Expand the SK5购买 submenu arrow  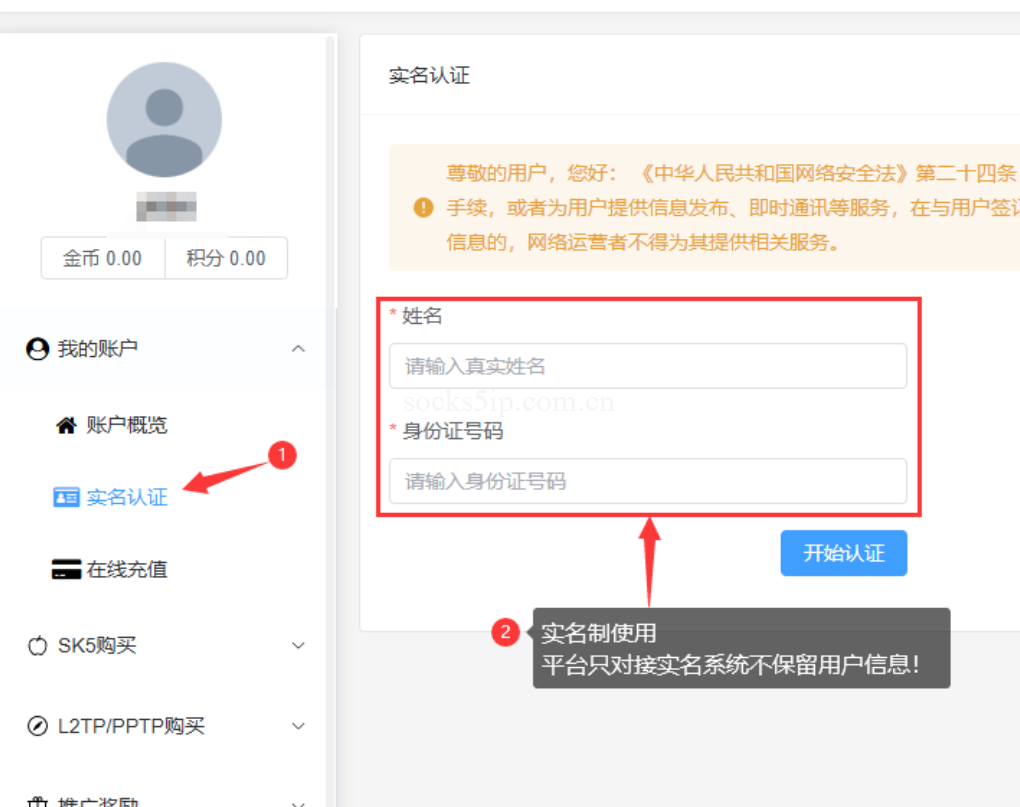298,646
